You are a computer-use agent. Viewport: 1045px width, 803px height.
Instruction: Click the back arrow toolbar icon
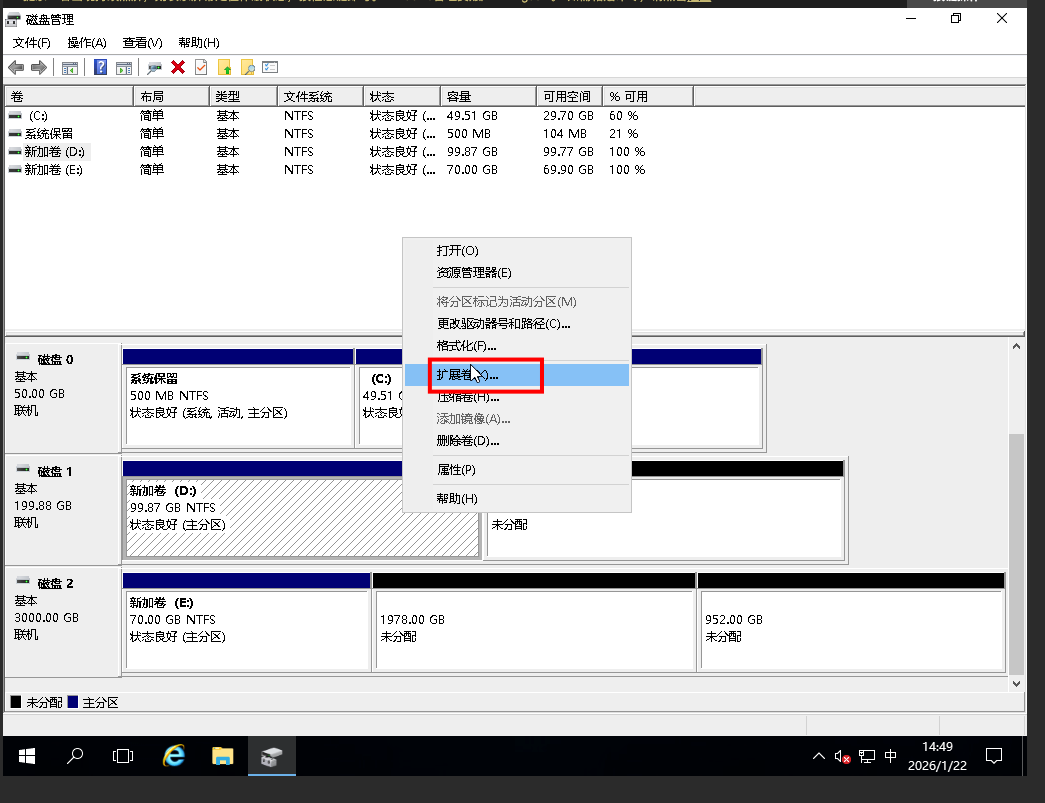pos(16,67)
